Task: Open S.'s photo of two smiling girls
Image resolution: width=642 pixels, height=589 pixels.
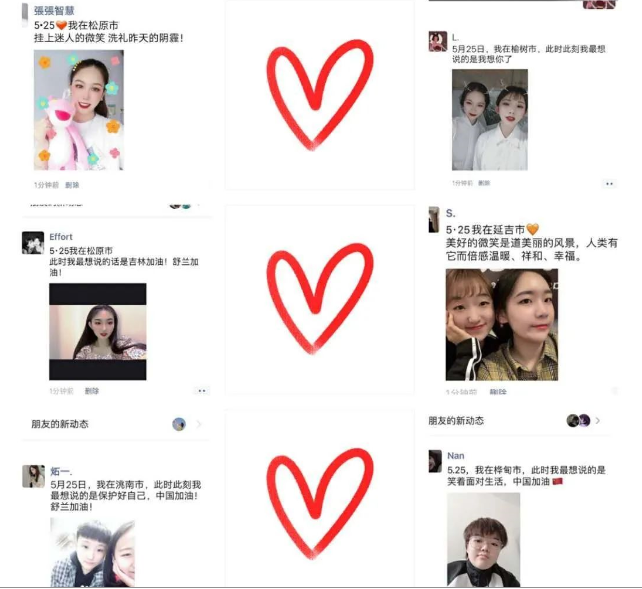Action: (x=502, y=325)
